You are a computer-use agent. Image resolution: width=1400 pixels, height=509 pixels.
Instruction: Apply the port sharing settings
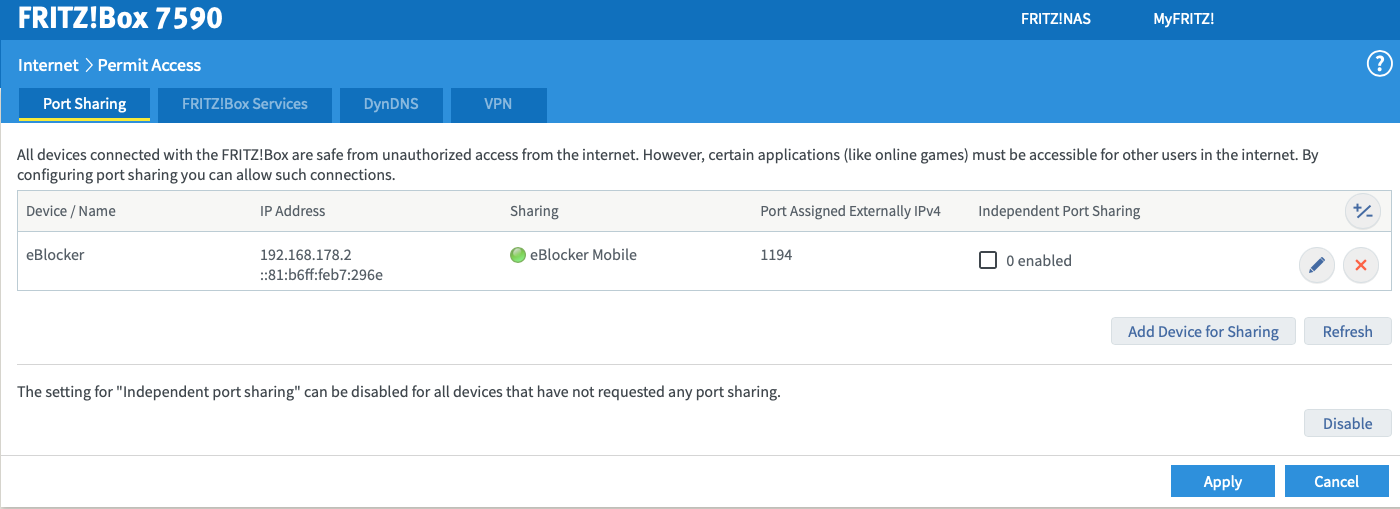(1222, 481)
